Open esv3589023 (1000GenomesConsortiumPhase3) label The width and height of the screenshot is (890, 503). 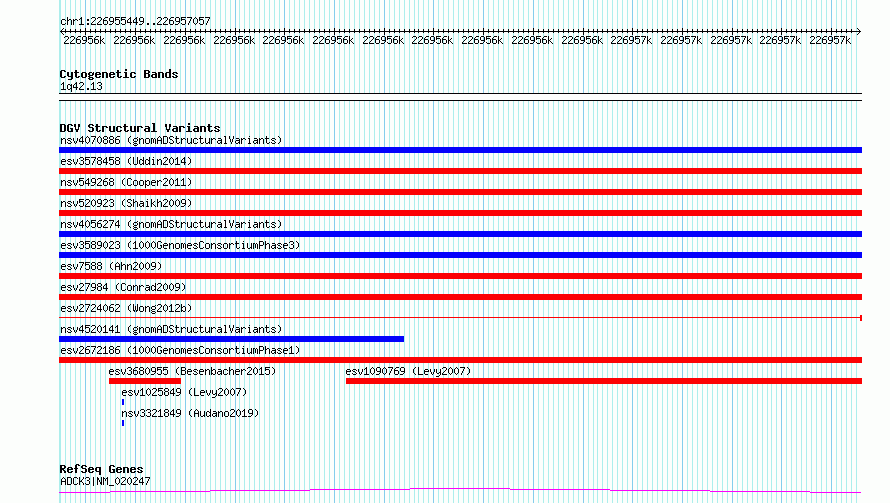pyautogui.click(x=180, y=245)
